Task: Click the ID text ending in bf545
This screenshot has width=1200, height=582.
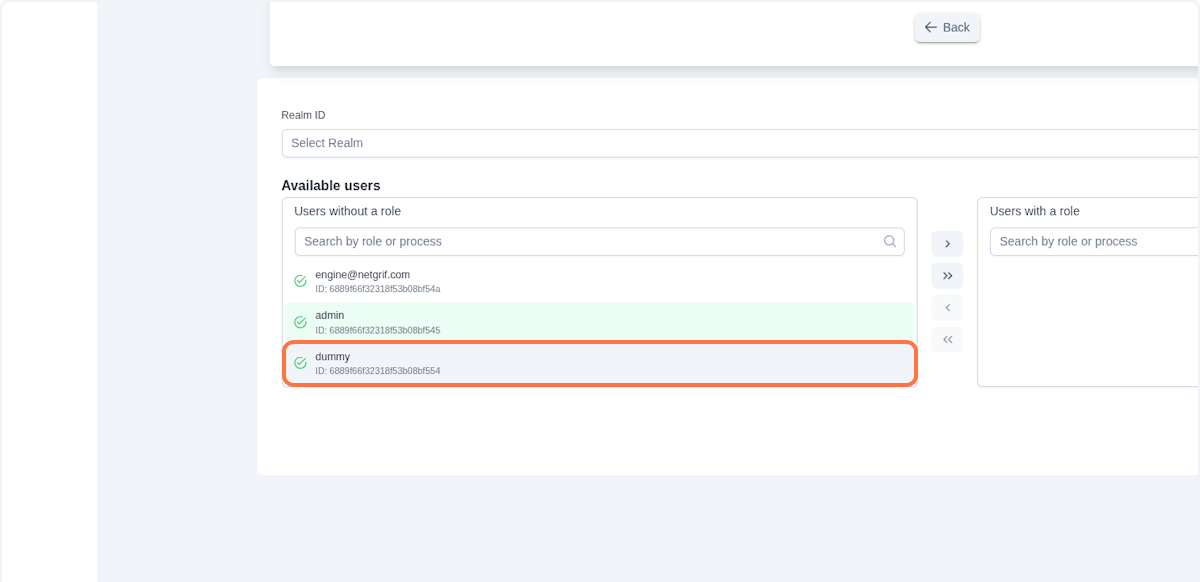Action: (378, 330)
